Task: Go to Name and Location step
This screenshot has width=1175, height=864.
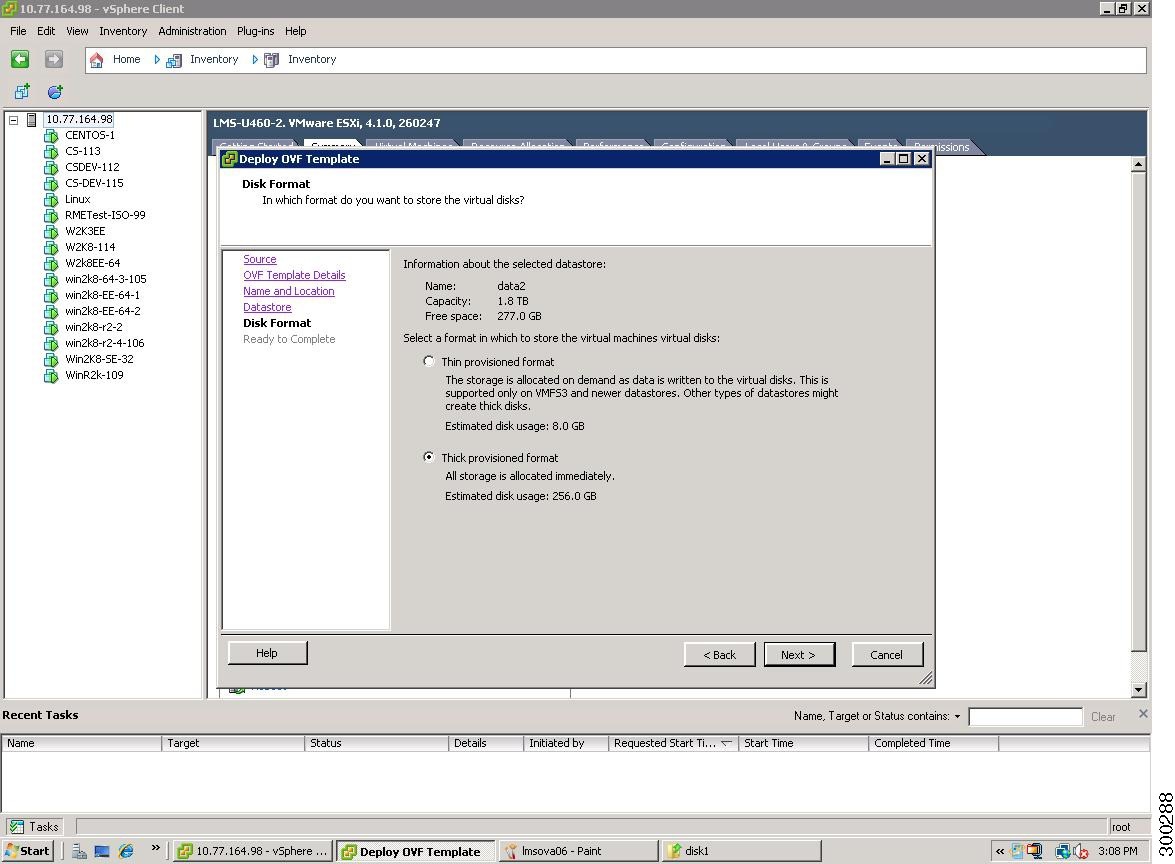Action: 289,291
